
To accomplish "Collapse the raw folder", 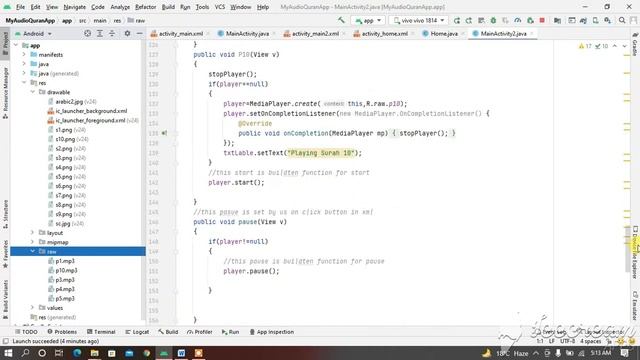I will [33, 251].
